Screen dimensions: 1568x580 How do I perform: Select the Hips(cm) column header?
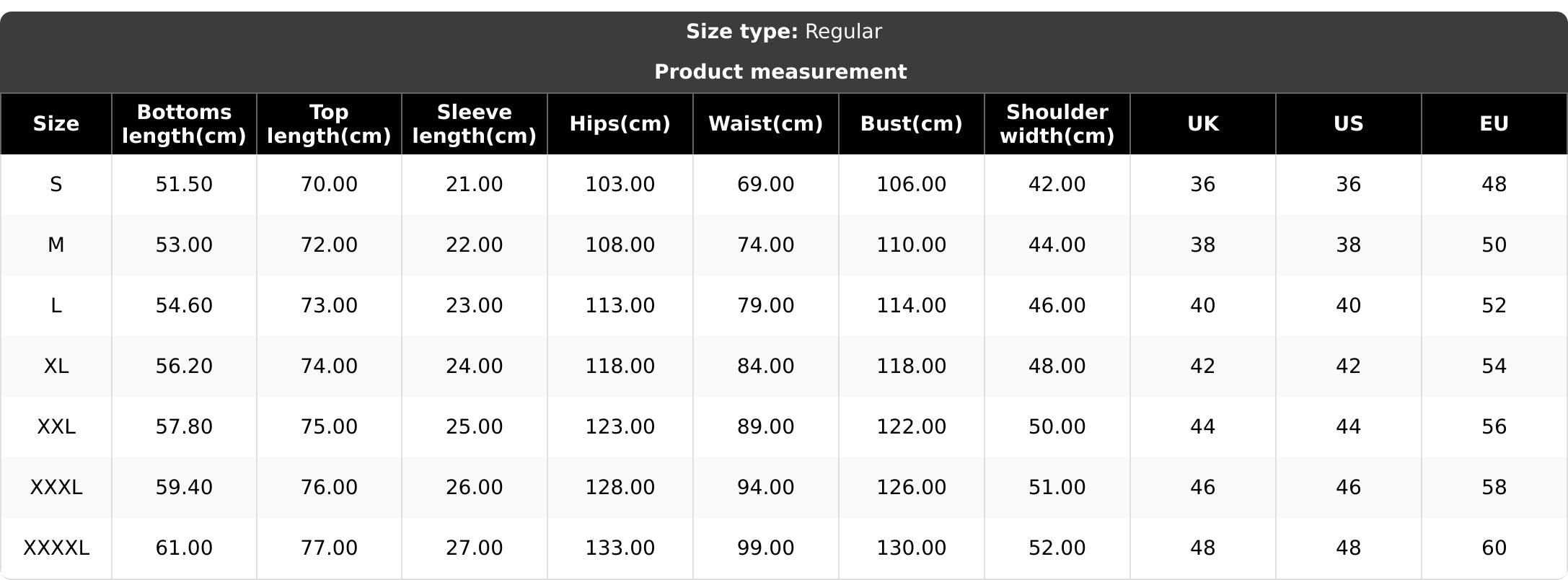620,124
